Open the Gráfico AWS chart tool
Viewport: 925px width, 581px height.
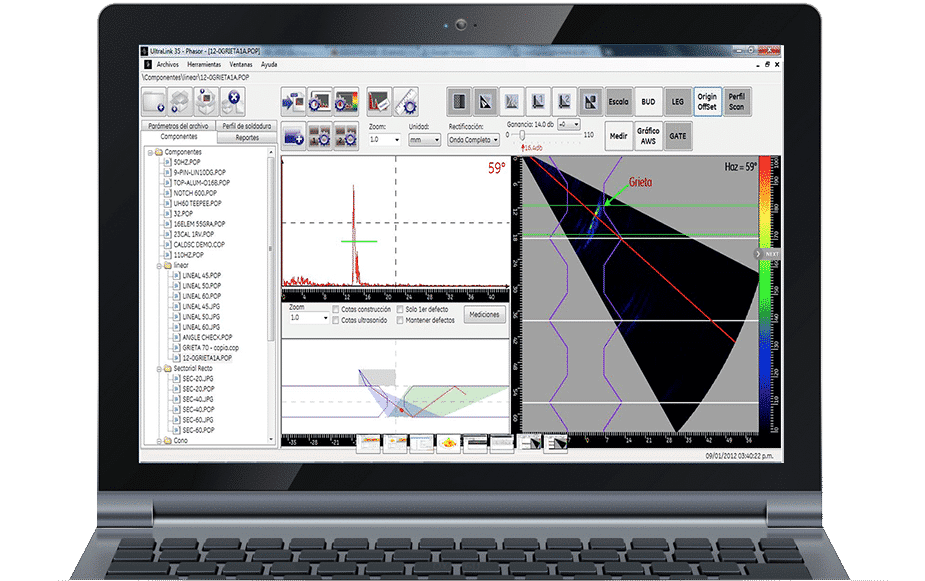(x=649, y=136)
